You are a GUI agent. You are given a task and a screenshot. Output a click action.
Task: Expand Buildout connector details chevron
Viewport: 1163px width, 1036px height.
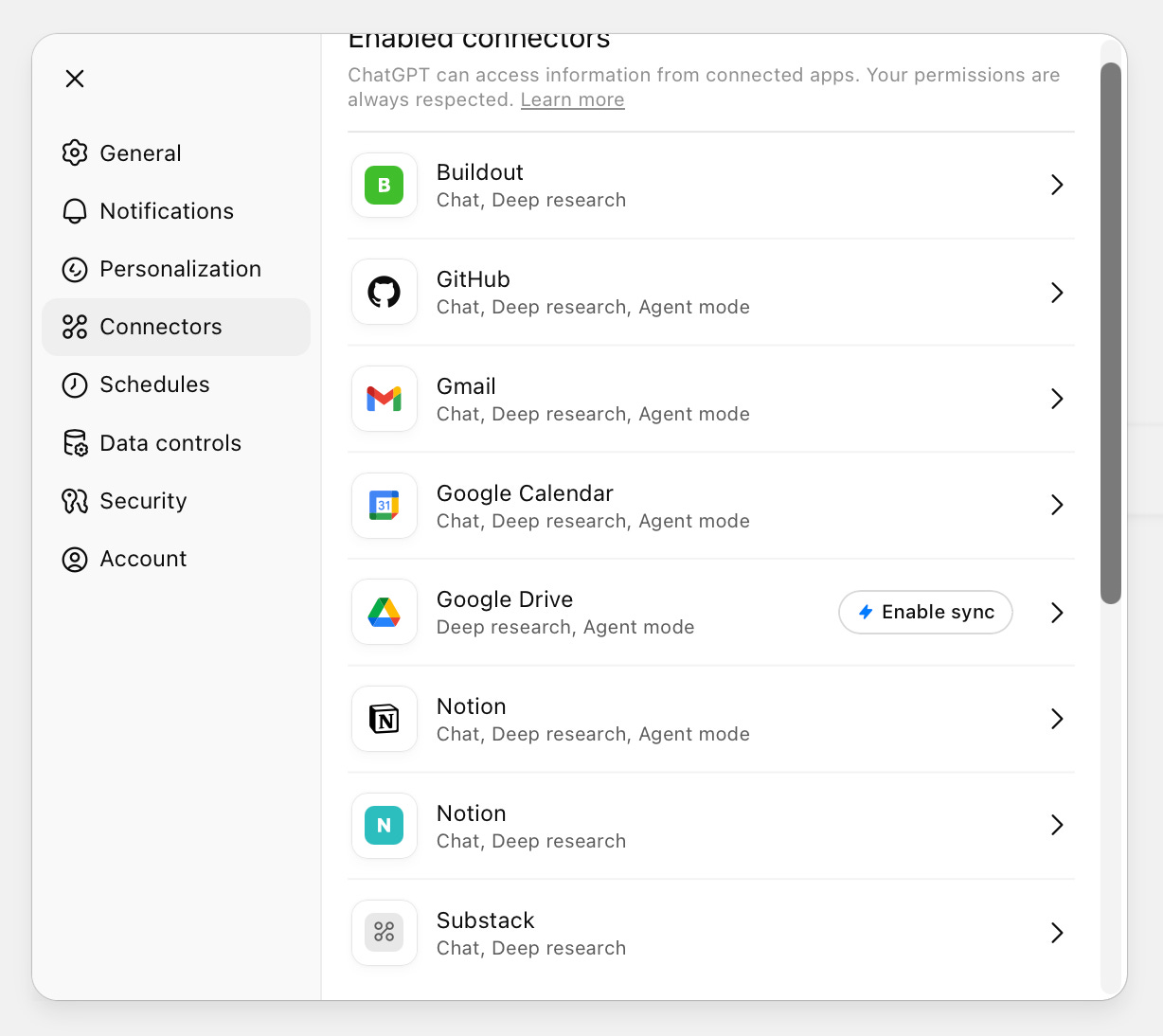(1057, 186)
